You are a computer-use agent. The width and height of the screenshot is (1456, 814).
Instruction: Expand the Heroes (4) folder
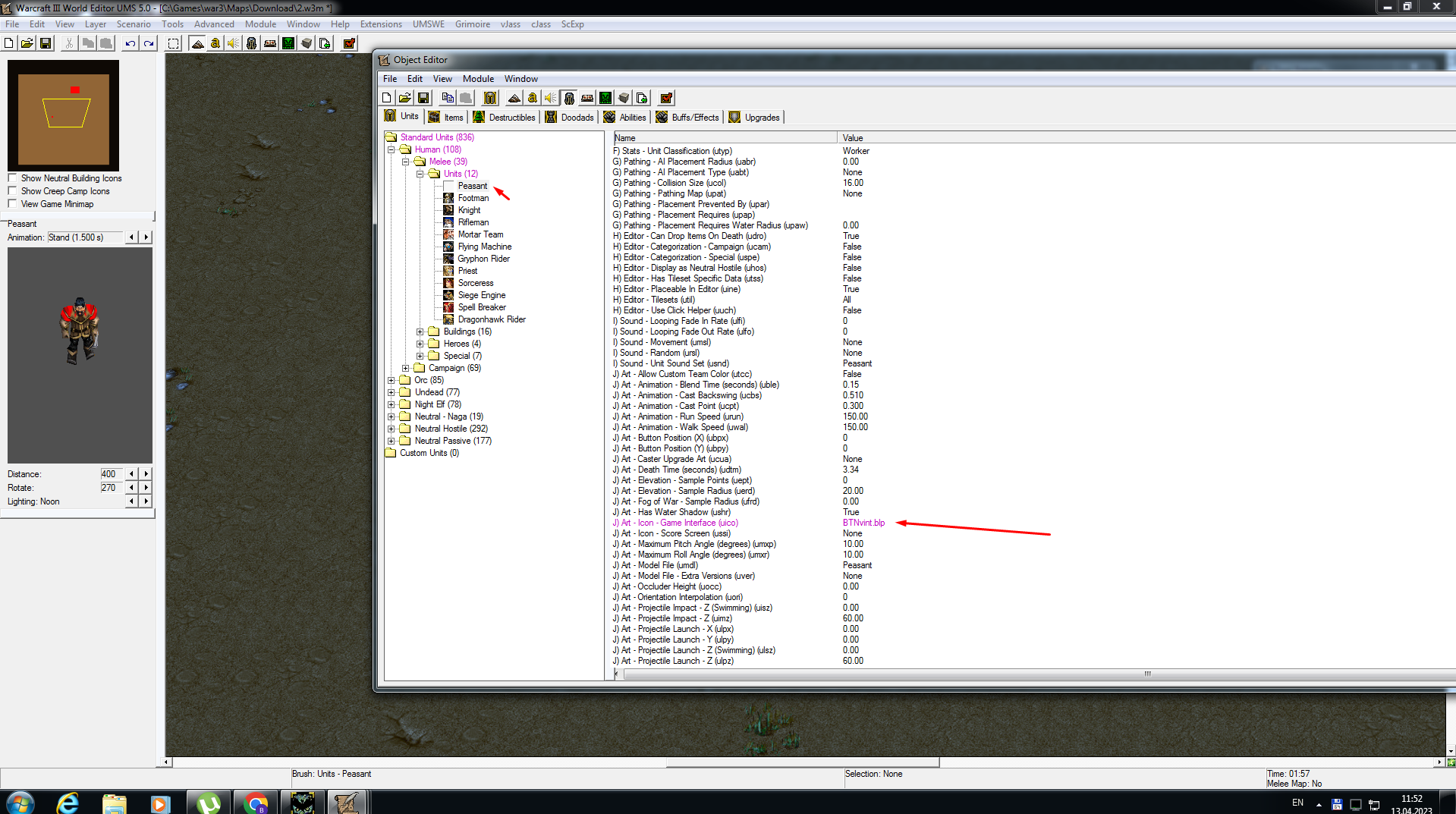[x=420, y=344]
